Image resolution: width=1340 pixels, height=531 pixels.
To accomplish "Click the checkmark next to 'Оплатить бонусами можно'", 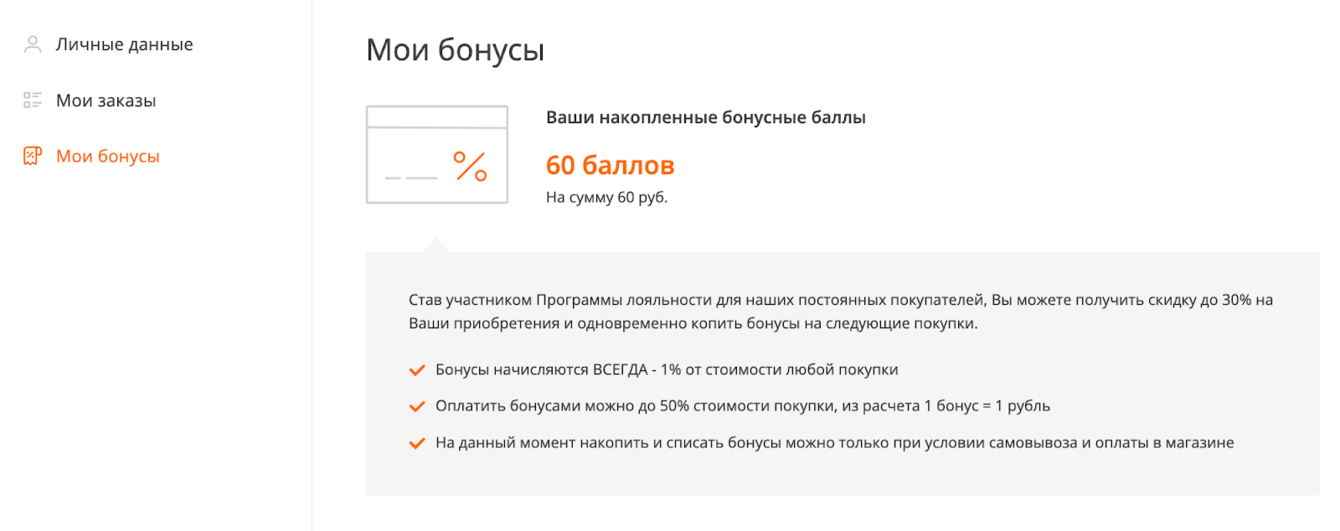I will (x=418, y=407).
